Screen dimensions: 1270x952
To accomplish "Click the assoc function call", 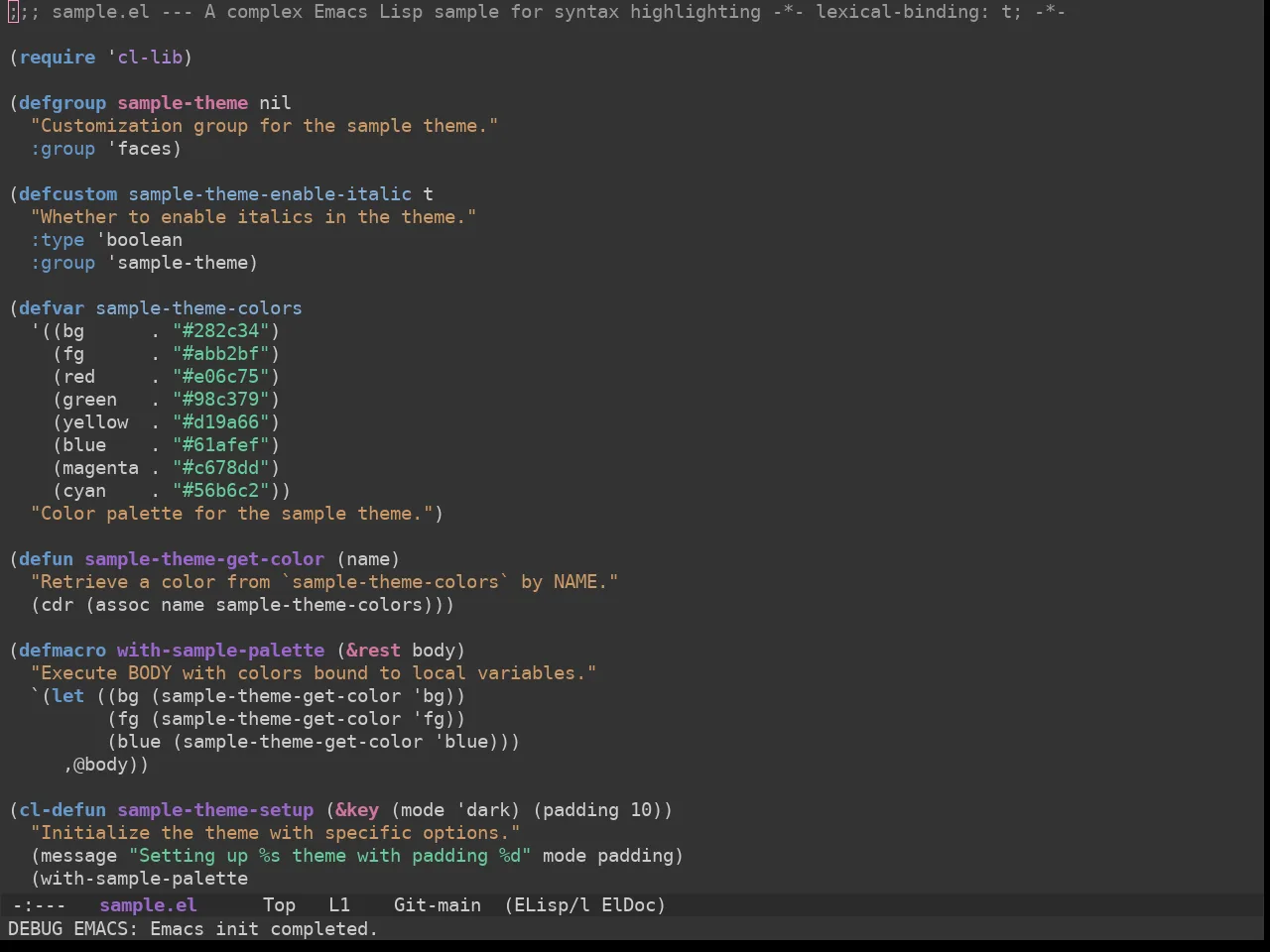I will click(123, 605).
